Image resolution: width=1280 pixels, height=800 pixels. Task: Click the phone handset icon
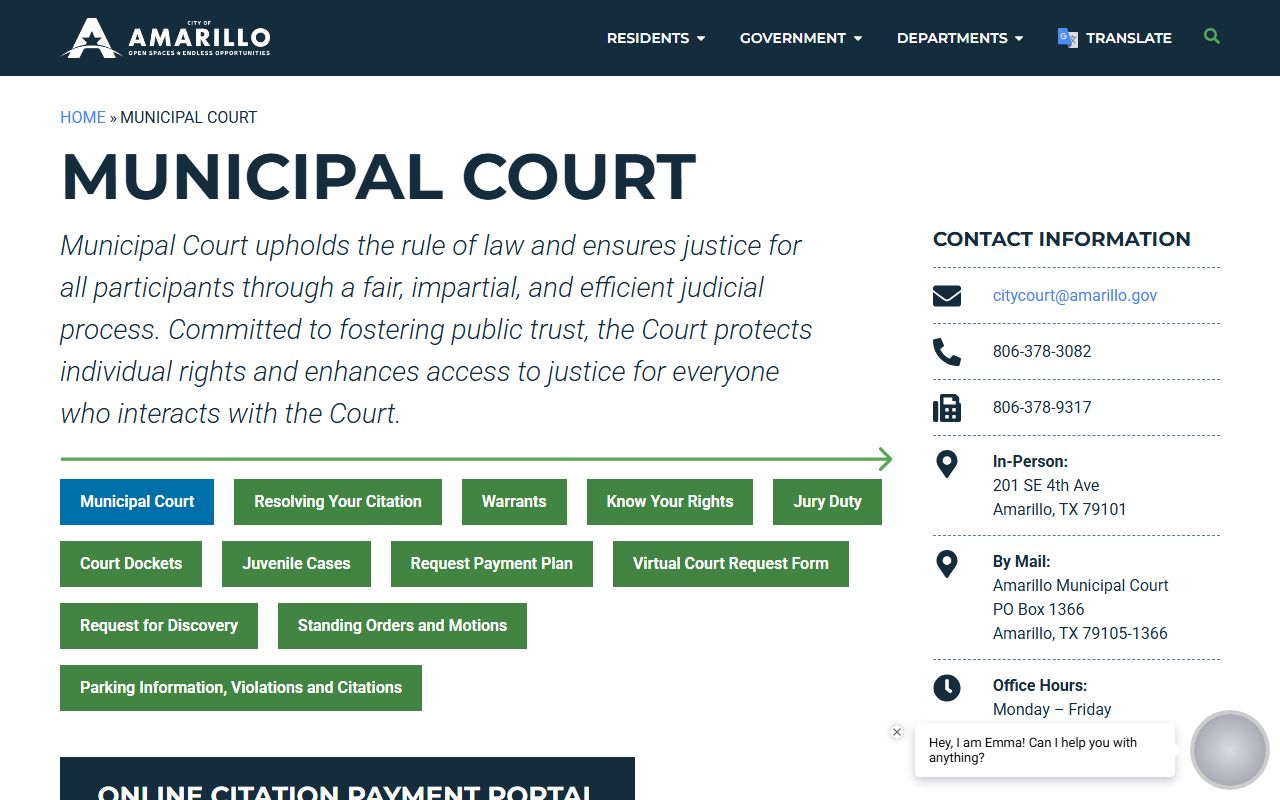coord(946,352)
